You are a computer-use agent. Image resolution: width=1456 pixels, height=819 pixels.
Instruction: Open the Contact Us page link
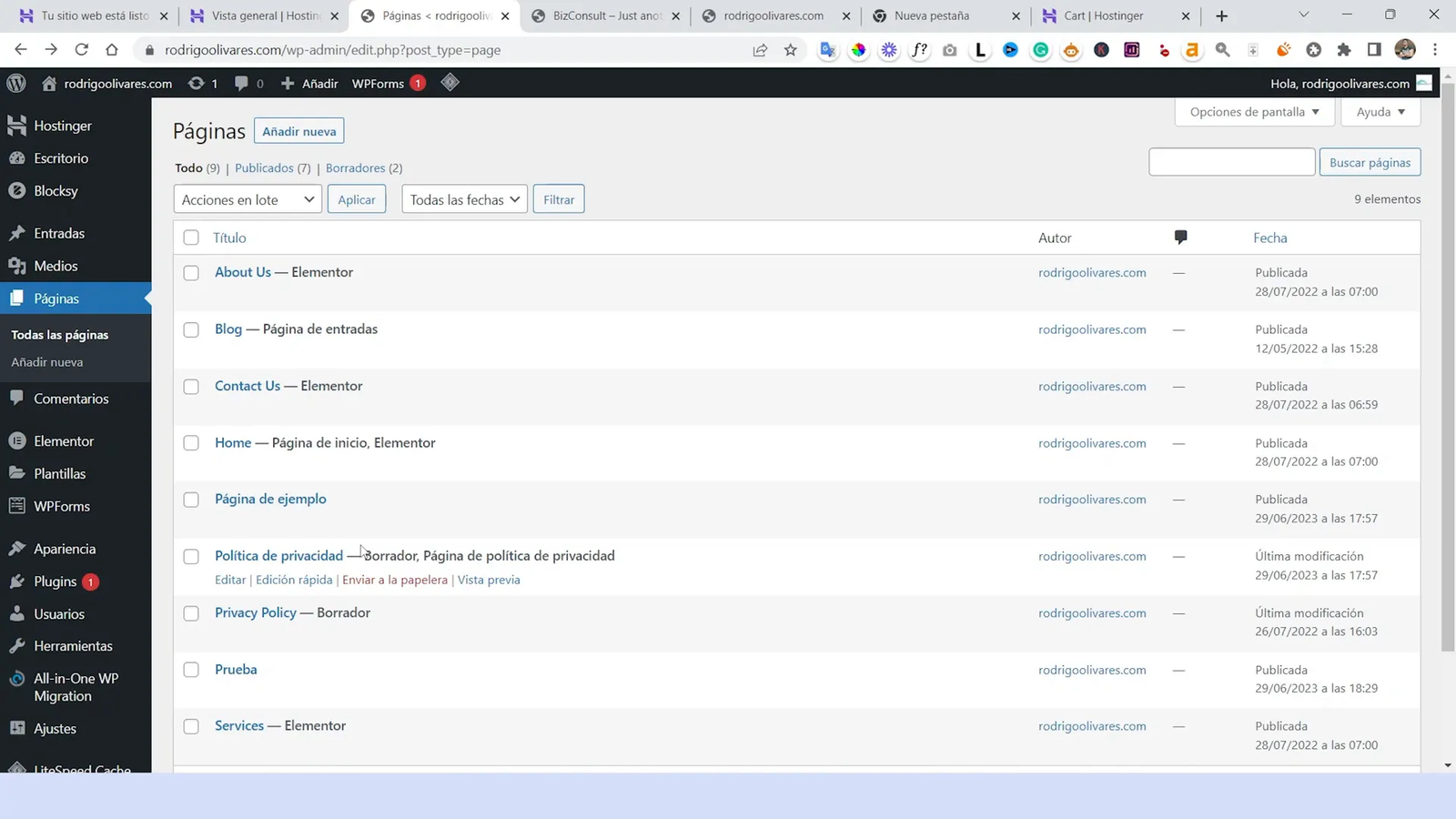point(247,386)
